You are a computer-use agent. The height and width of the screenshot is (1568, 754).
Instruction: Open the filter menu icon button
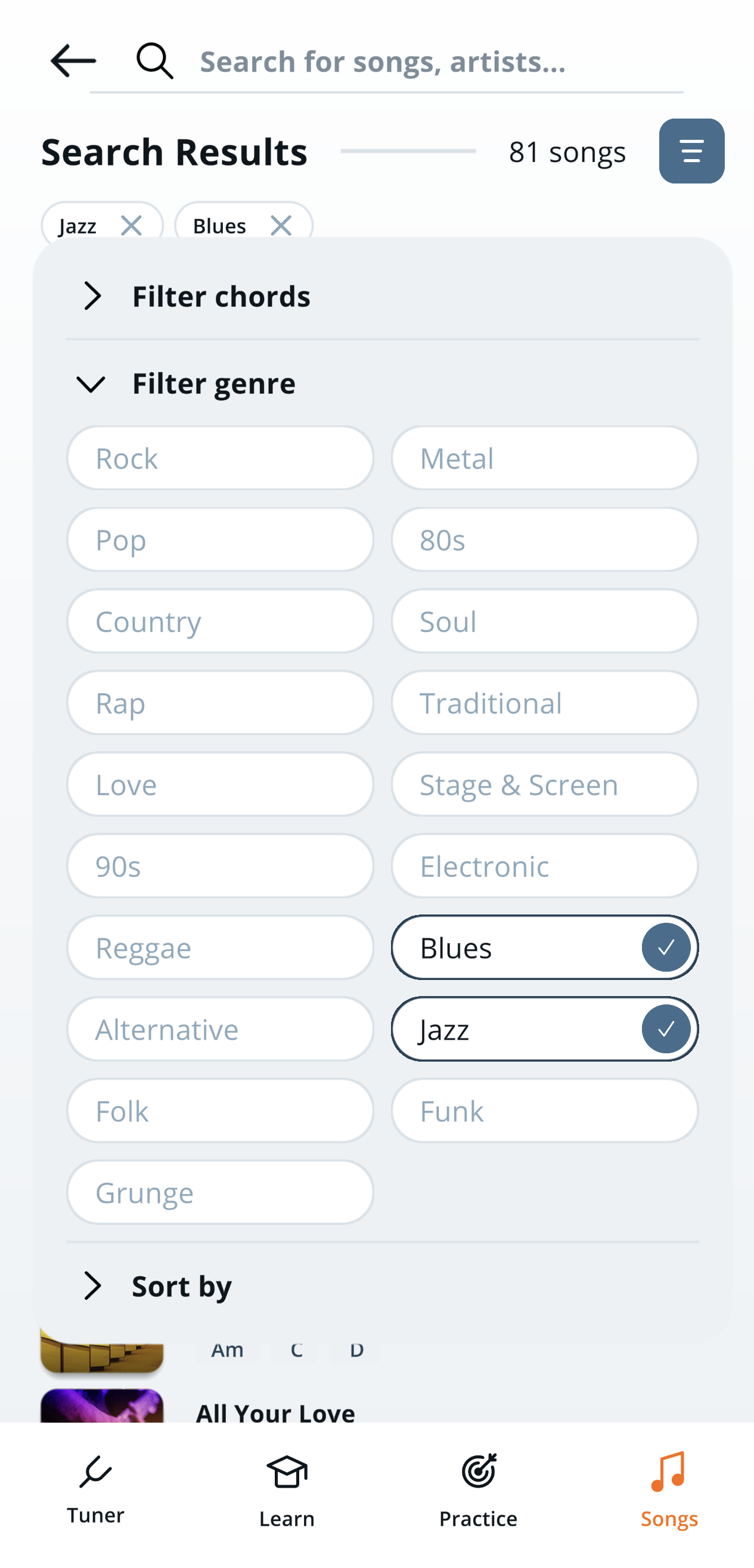691,151
